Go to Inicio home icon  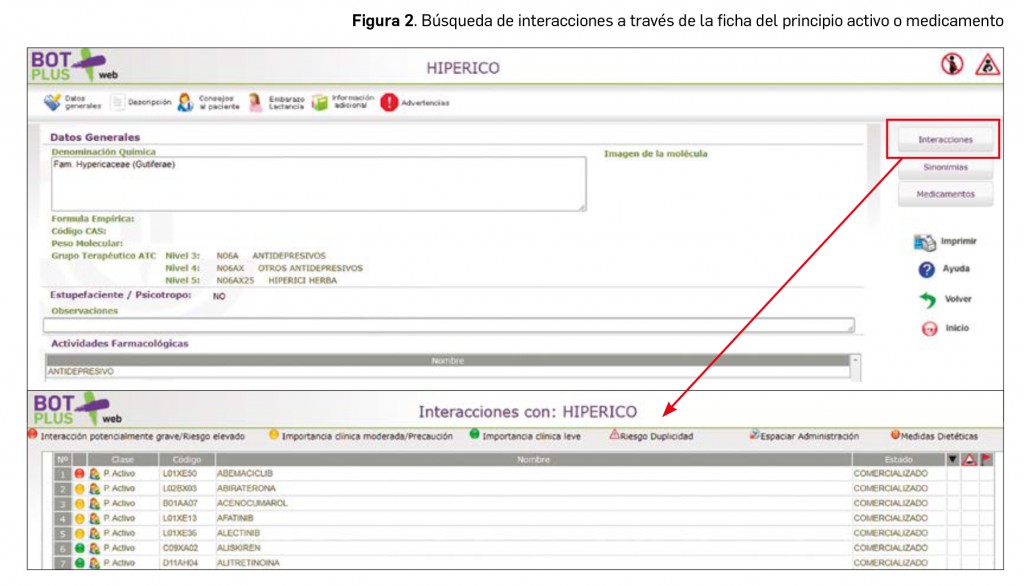[928, 328]
